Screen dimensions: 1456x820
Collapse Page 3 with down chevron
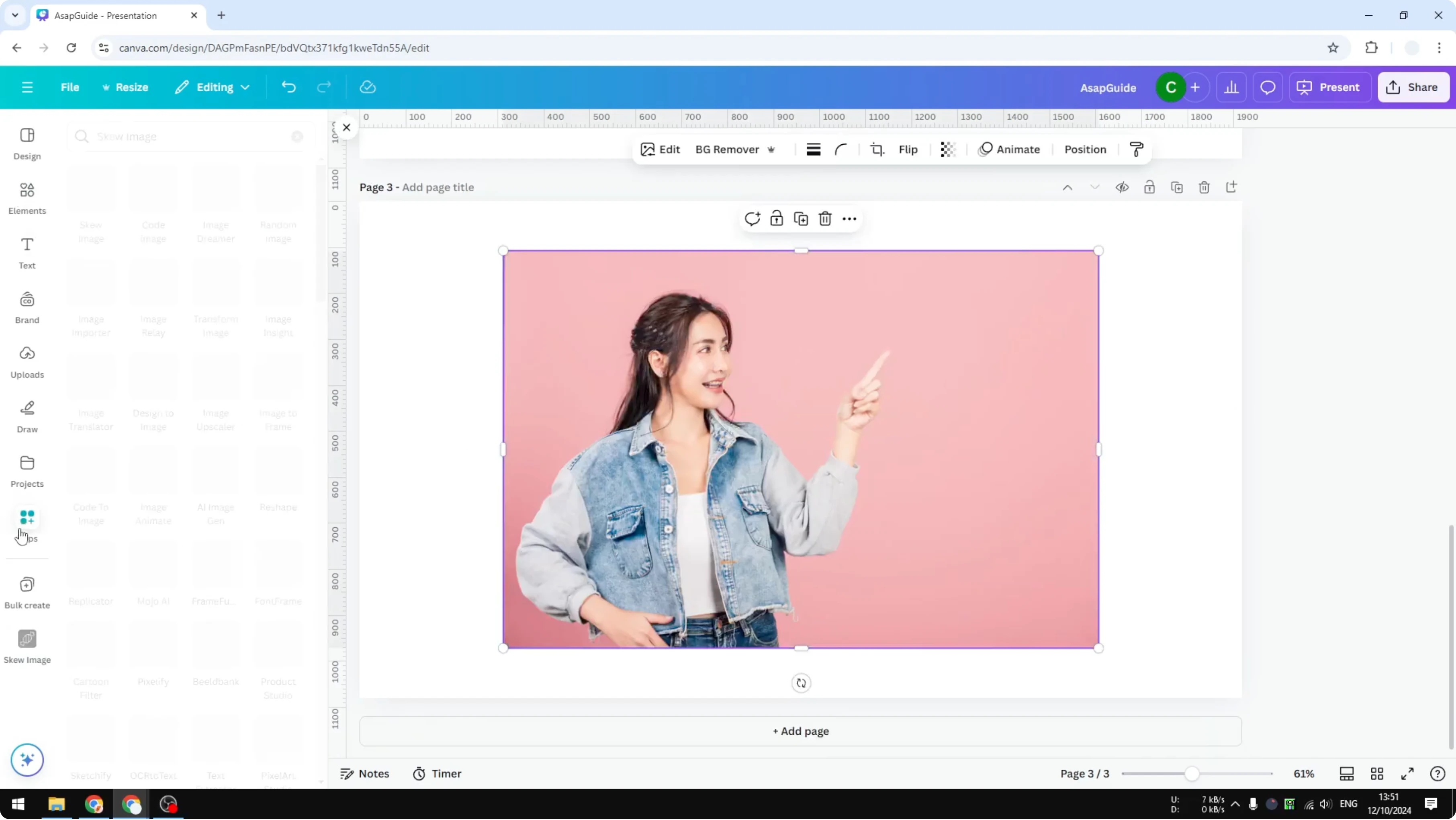tap(1095, 187)
